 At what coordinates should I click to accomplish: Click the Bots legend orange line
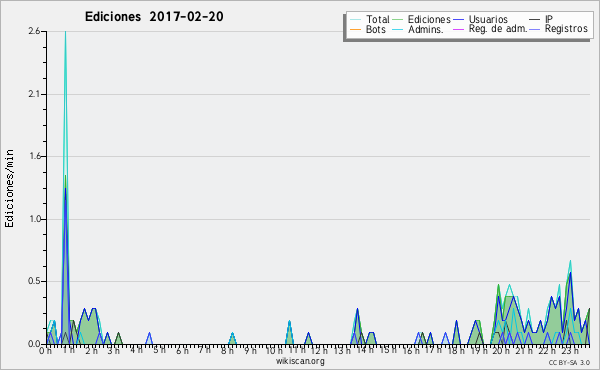click(x=355, y=29)
